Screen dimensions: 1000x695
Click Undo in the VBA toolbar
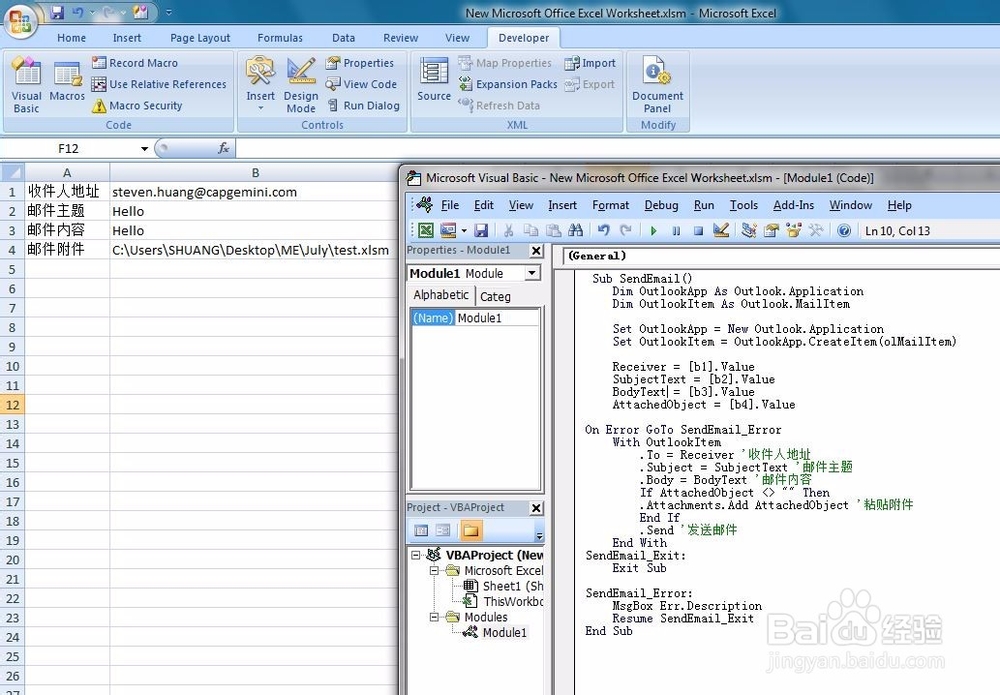(x=603, y=230)
